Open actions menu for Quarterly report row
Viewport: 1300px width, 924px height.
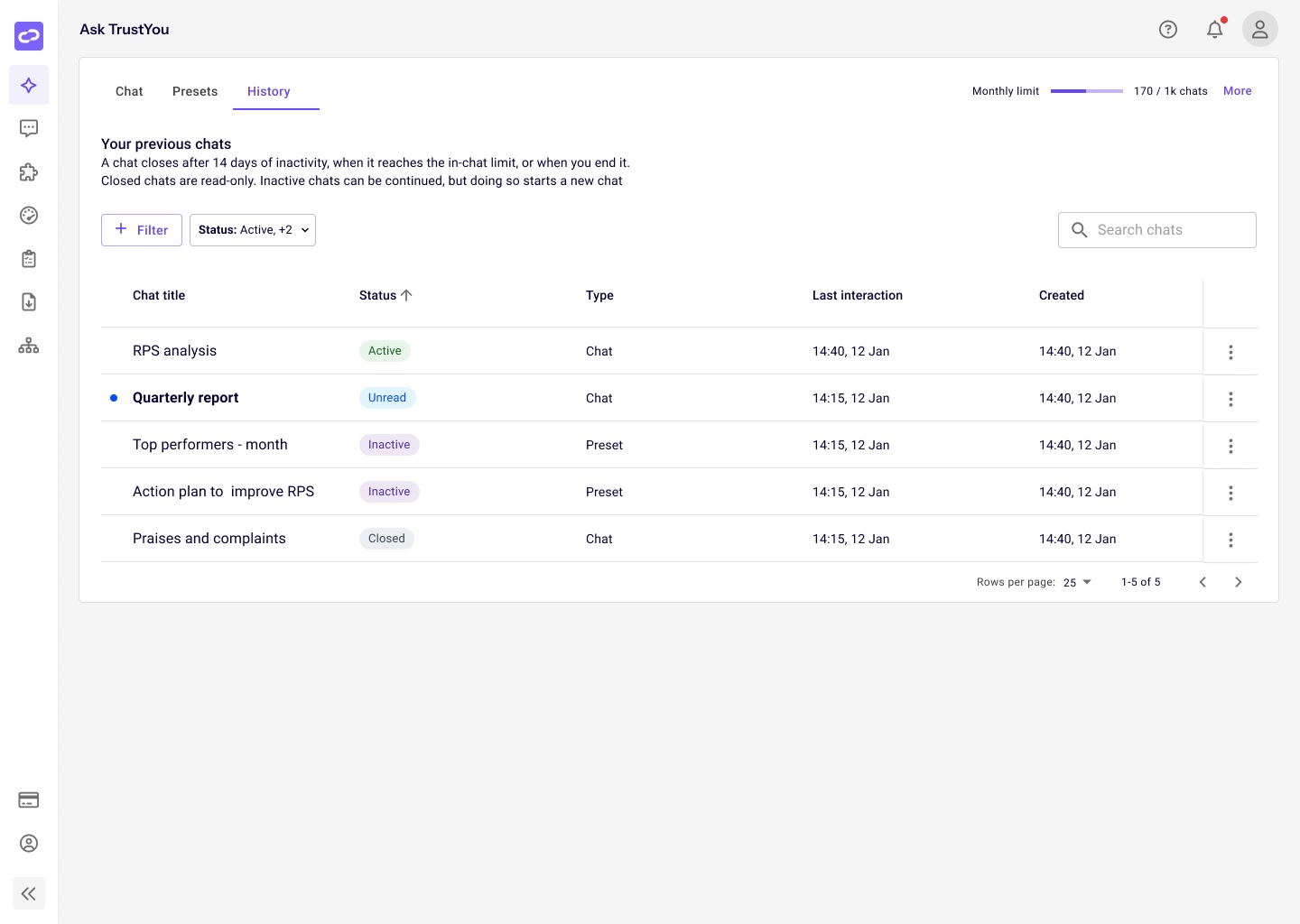click(1230, 399)
